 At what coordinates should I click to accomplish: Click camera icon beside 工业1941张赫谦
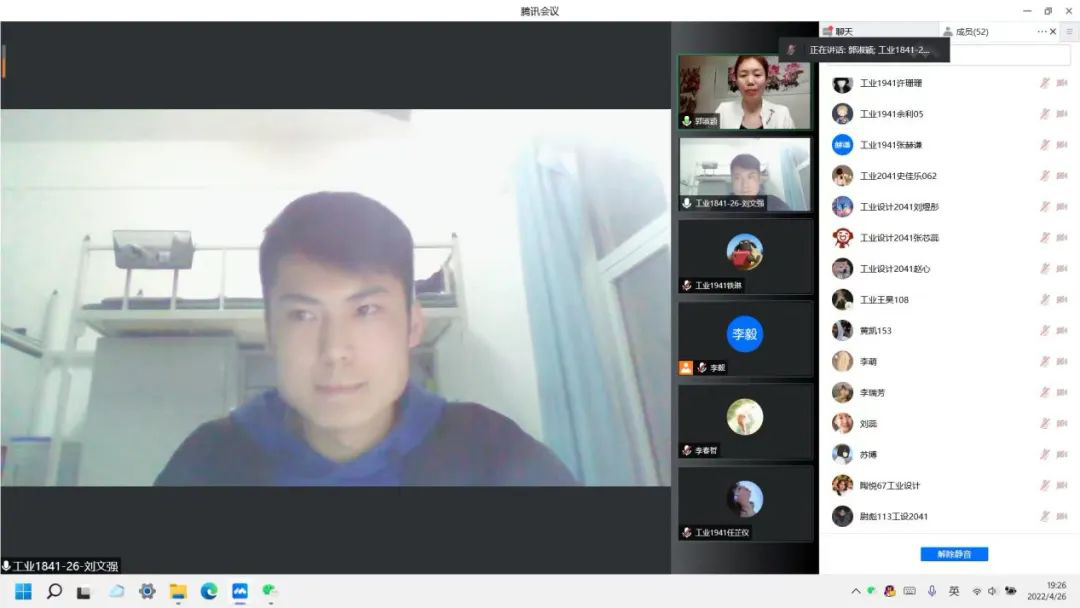click(1063, 146)
